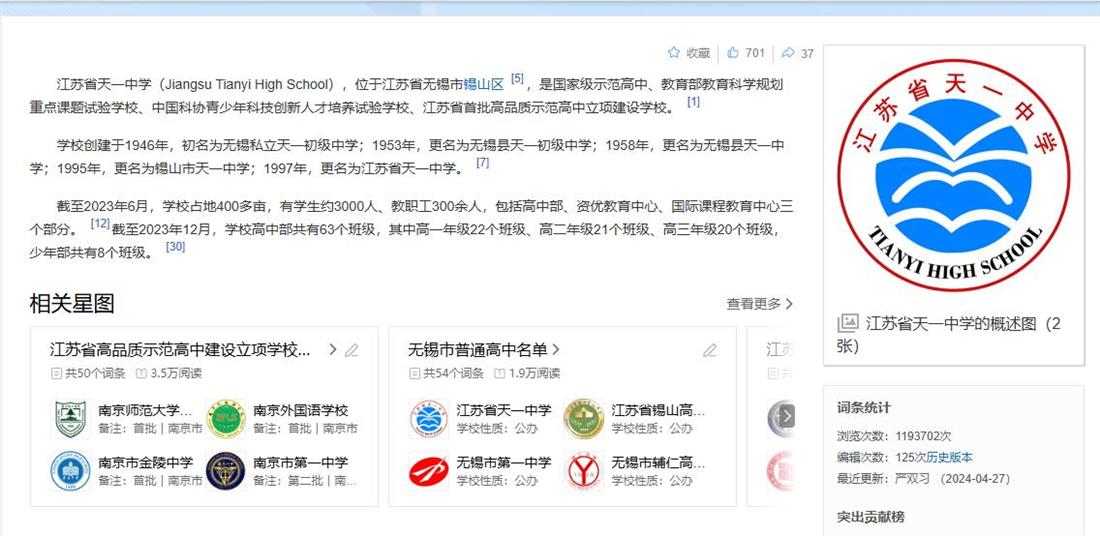
Task: Click the next arrow on star map carousel
Action: tap(787, 417)
